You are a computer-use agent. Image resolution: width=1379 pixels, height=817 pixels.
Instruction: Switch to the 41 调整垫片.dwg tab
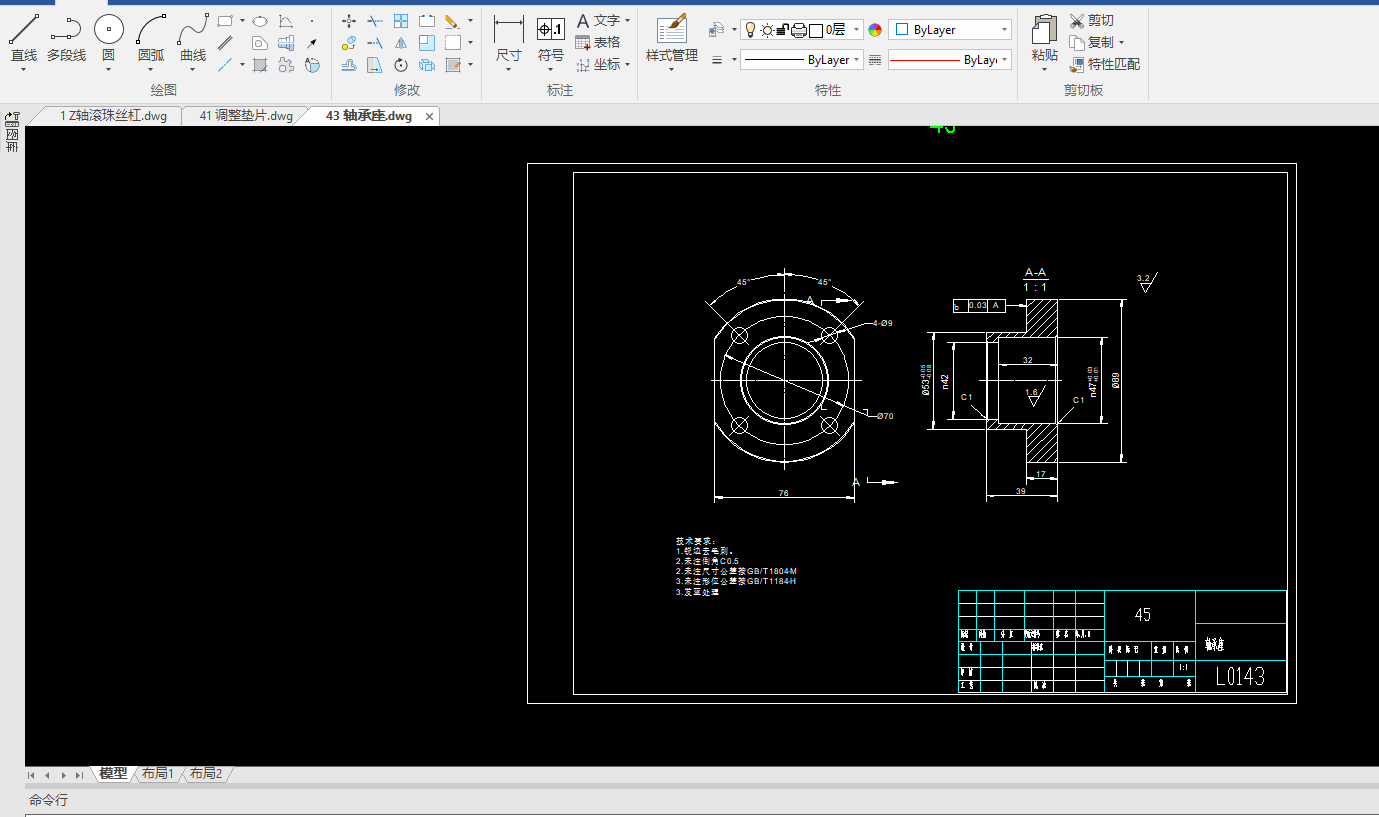tap(246, 116)
